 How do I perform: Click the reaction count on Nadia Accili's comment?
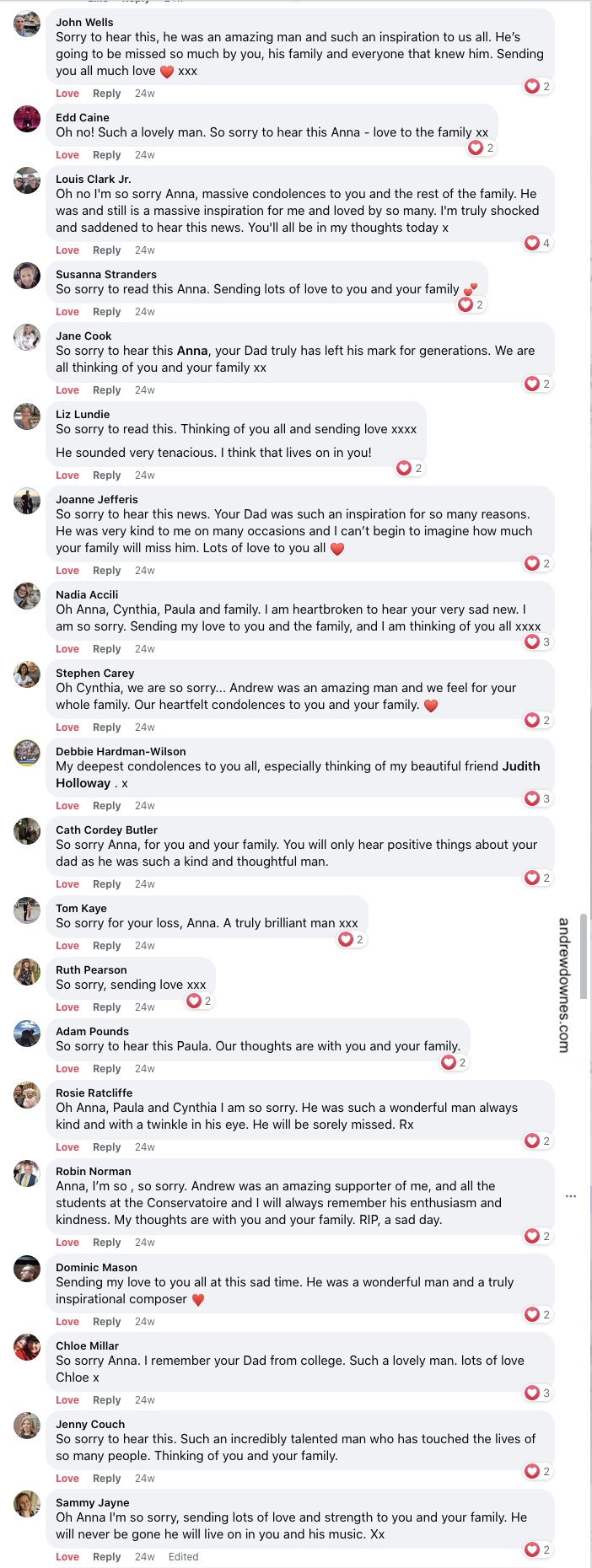536,642
